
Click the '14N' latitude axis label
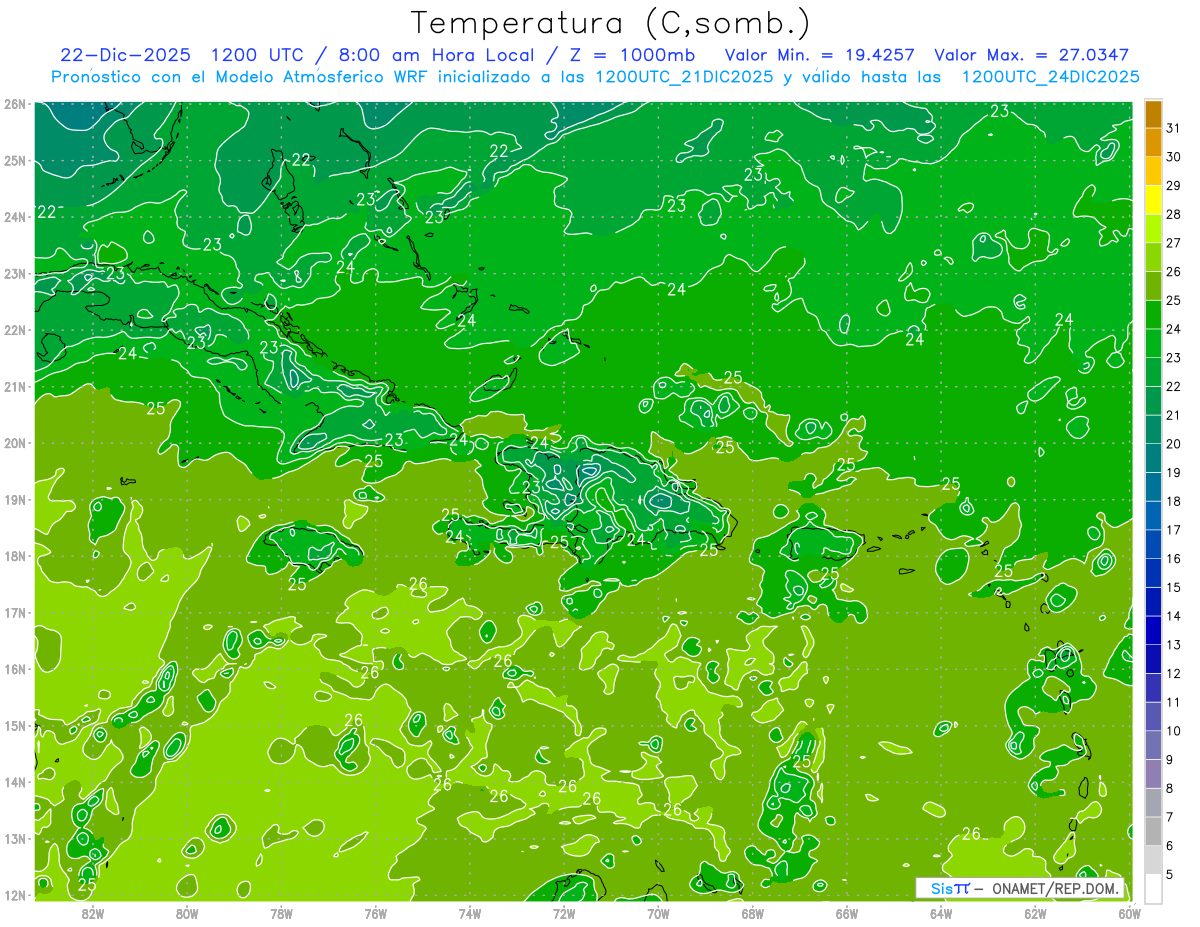[x=14, y=782]
